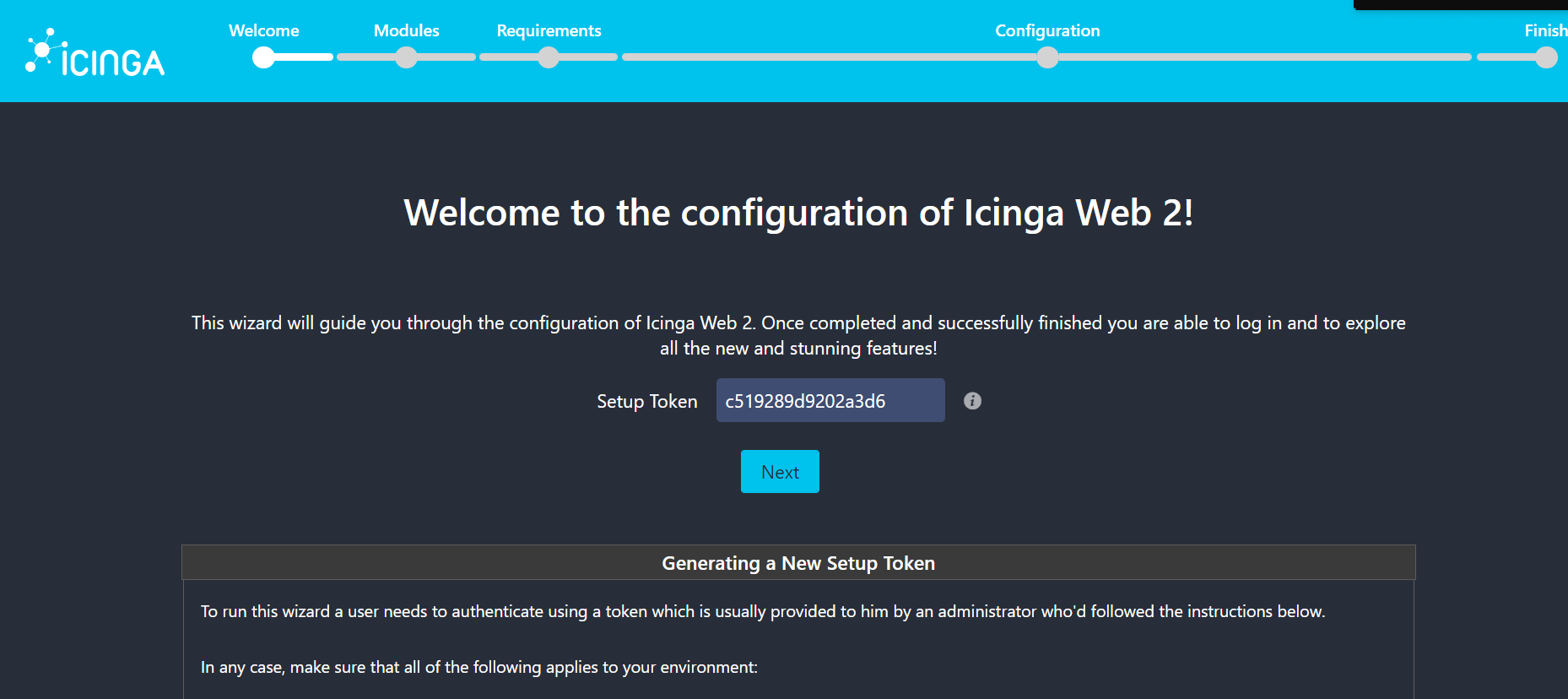The image size is (1568, 699).
Task: Focus the Setup Token input field
Action: (830, 401)
